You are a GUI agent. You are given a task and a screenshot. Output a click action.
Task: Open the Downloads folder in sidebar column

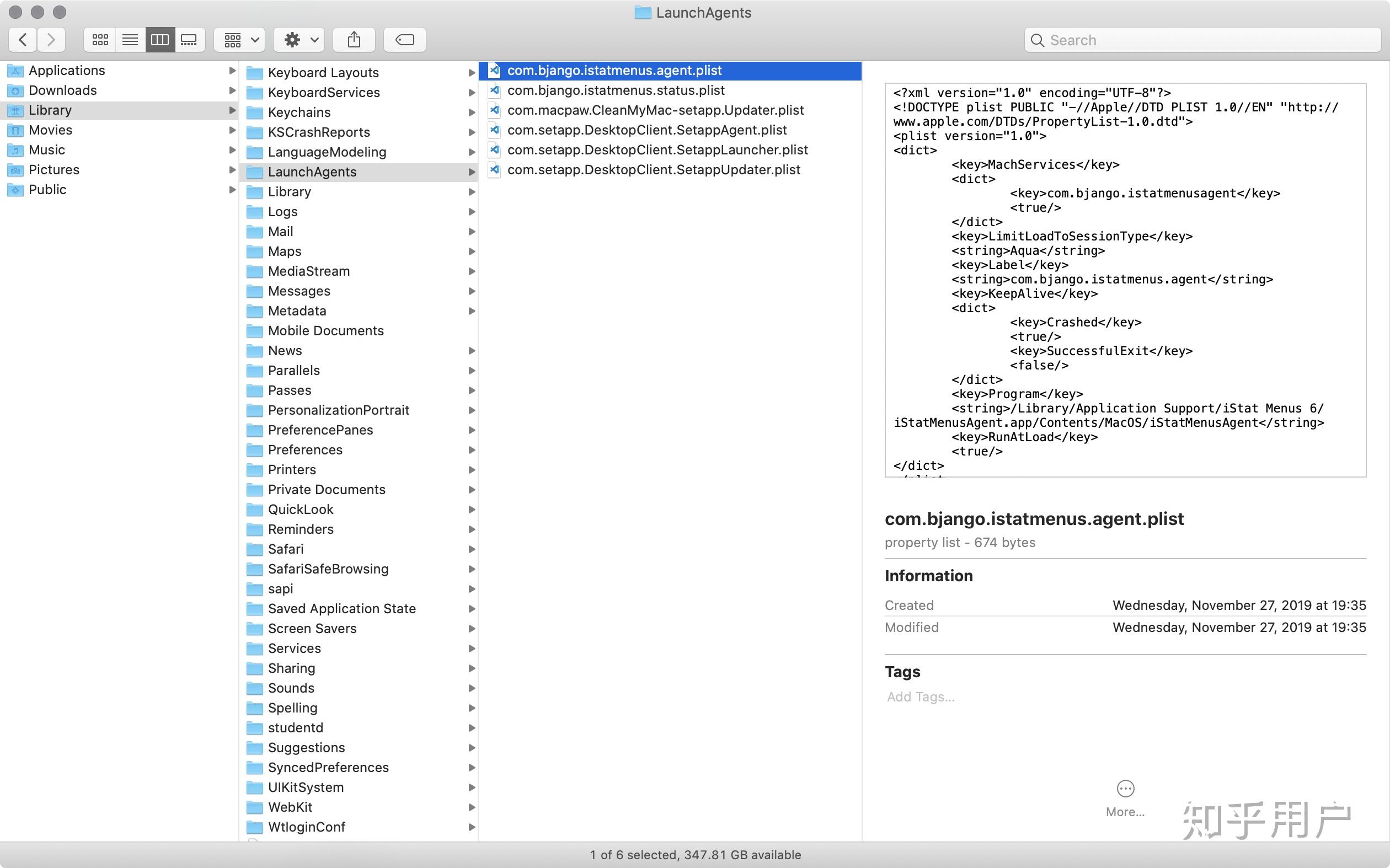62,90
